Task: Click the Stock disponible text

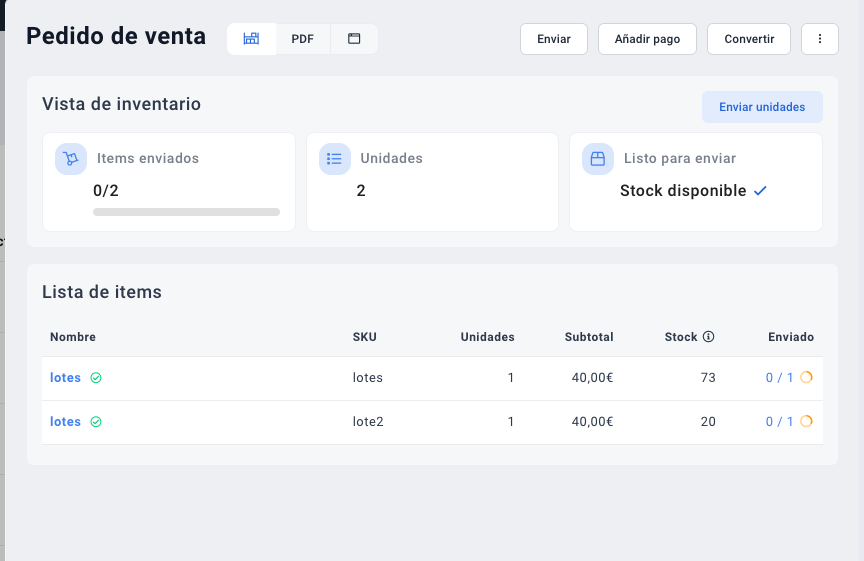Action: (x=683, y=191)
